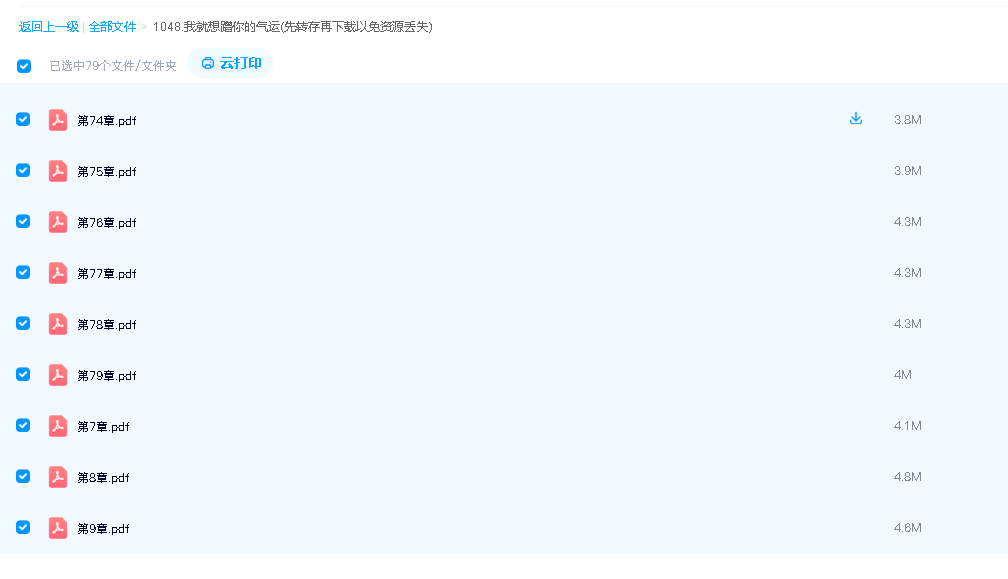The height and width of the screenshot is (579, 1008).
Task: Uncheck the checkbox for 第74章.pdf
Action: [23, 119]
